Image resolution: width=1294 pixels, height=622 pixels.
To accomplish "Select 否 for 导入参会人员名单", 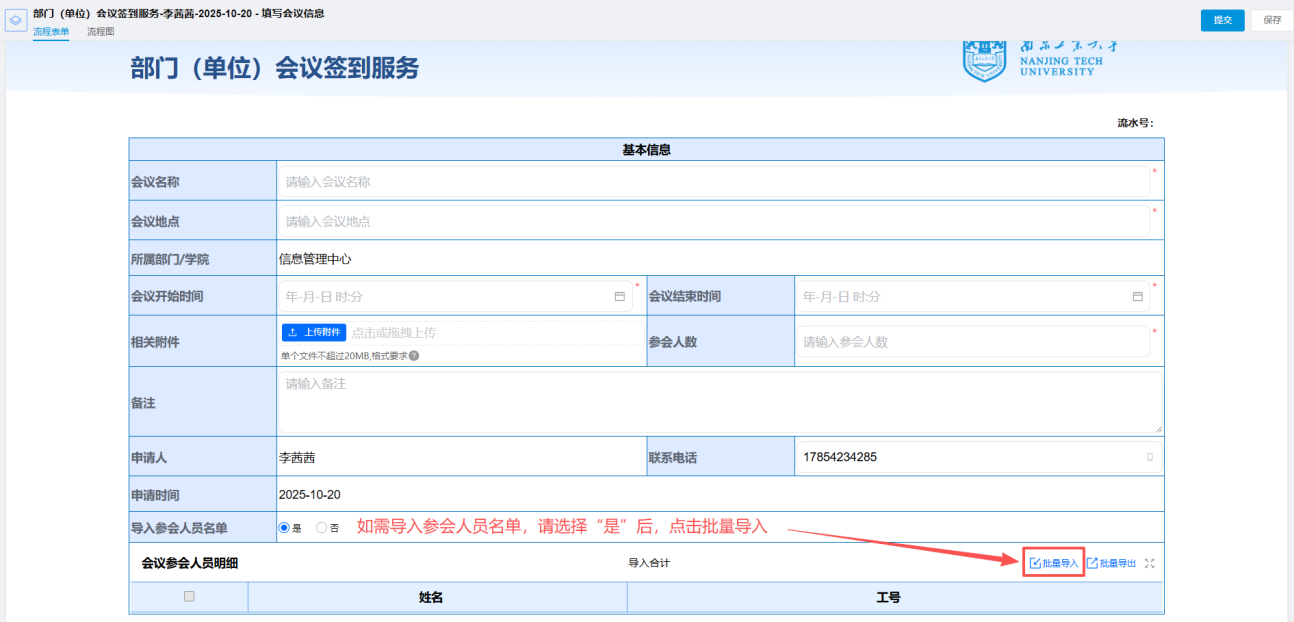I will click(321, 528).
